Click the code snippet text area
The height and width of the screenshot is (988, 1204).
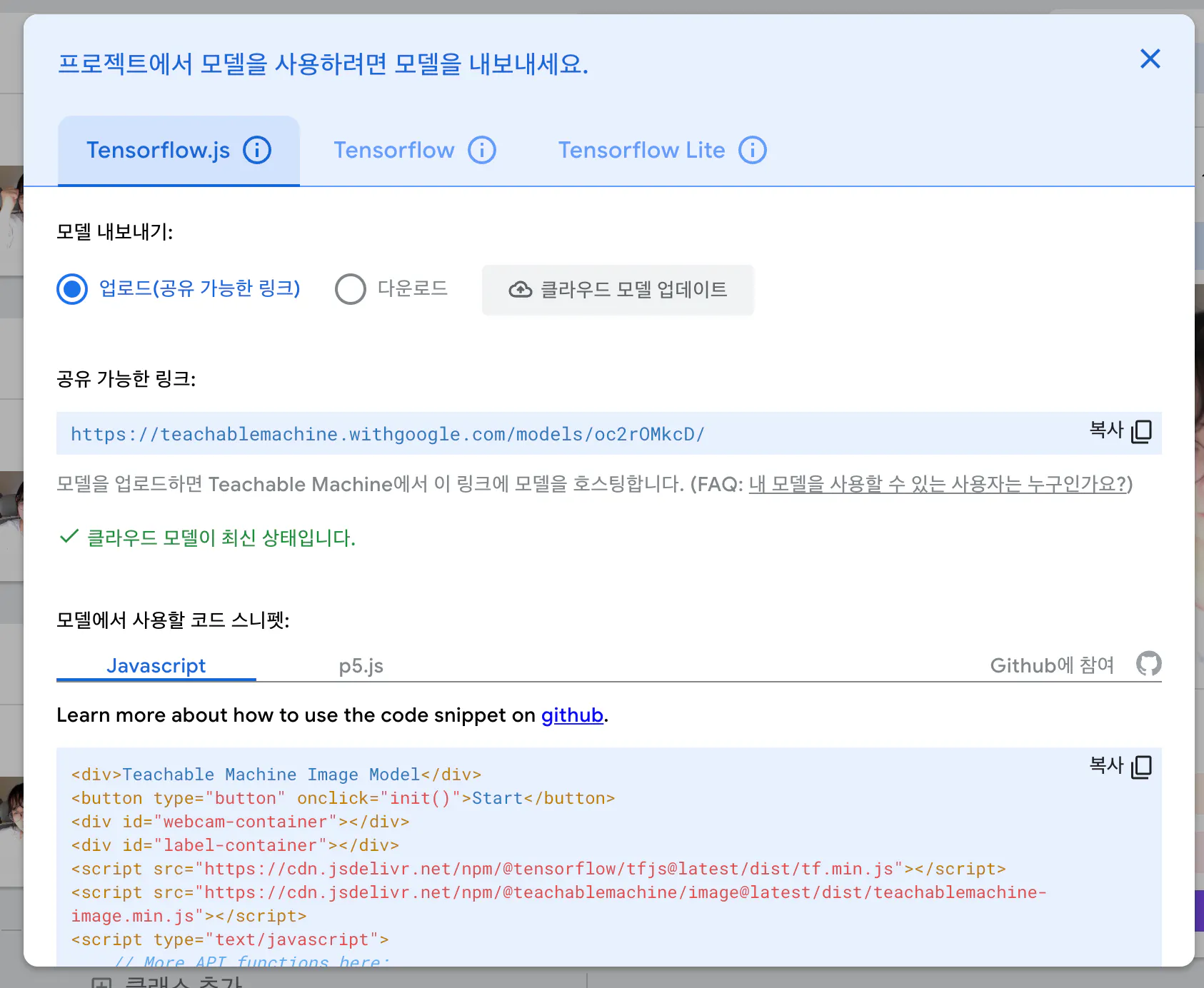(x=609, y=857)
